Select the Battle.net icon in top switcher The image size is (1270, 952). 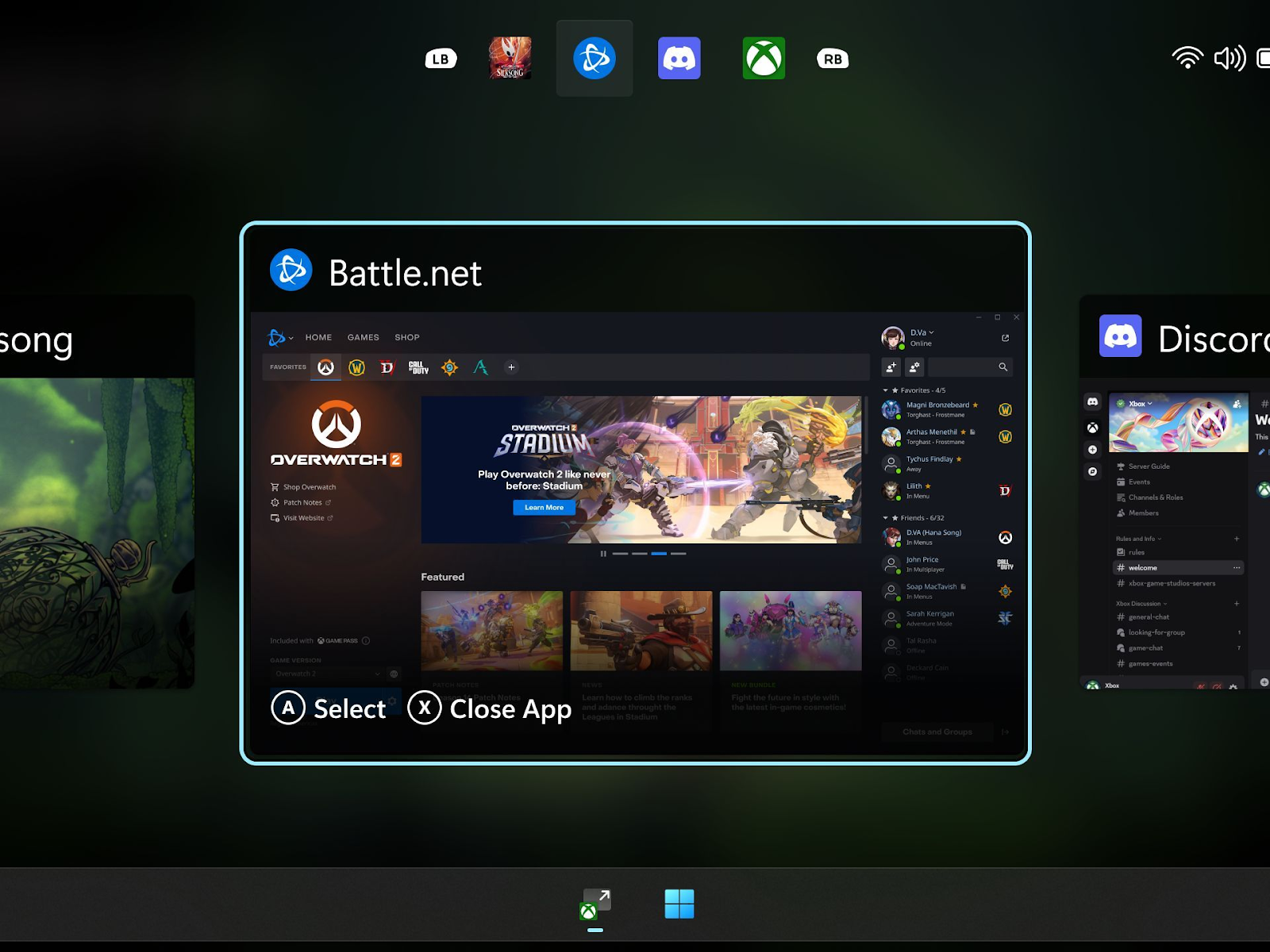point(595,58)
